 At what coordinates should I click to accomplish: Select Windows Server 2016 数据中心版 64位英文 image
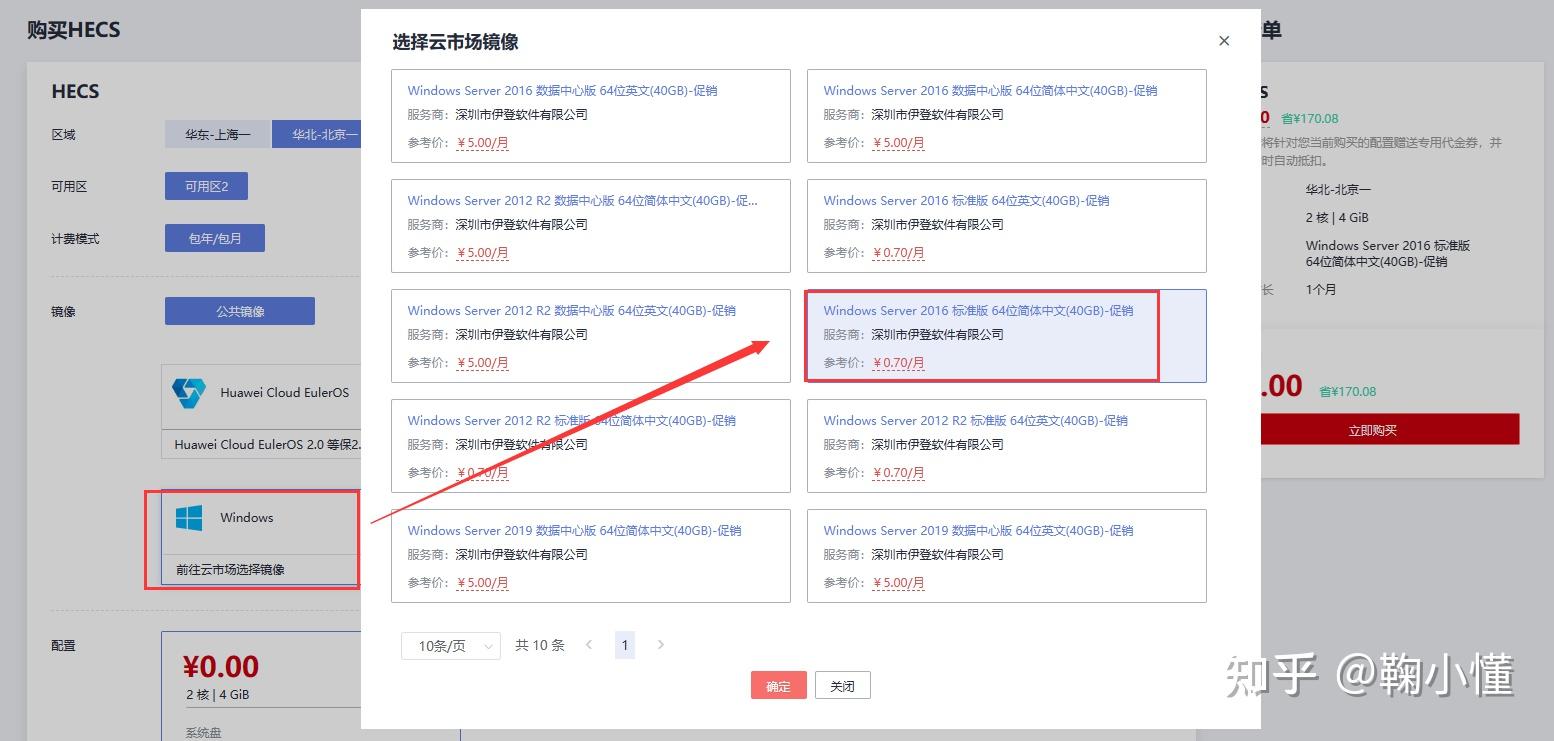[x=591, y=116]
